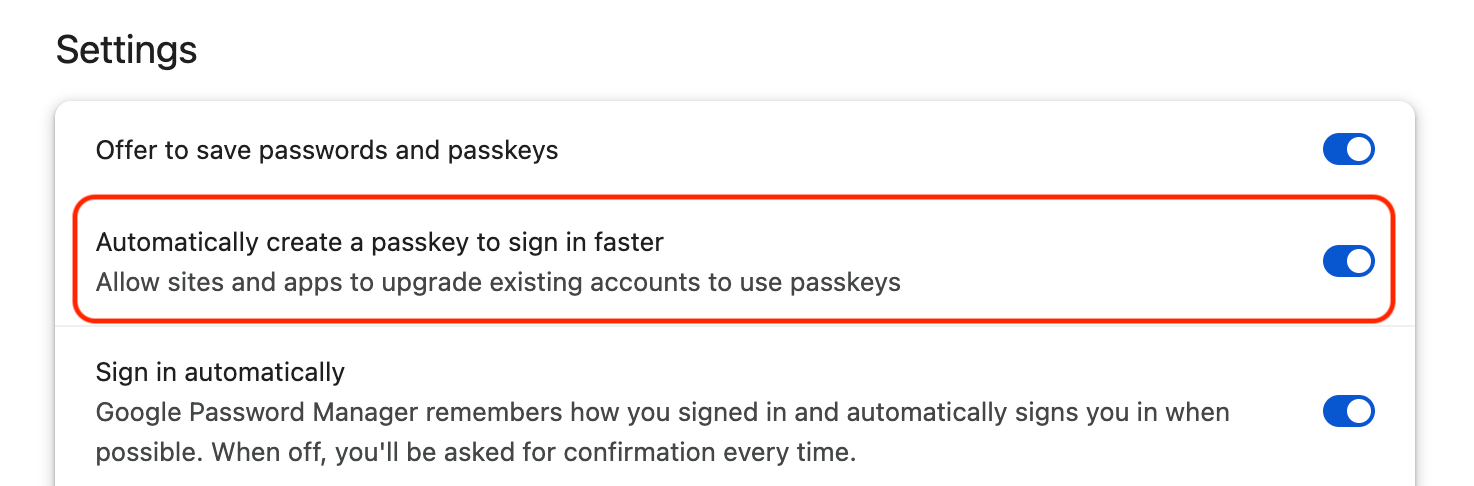Click the word "faster" in passkey setting title
The width and height of the screenshot is (1474, 486).
pyautogui.click(x=628, y=242)
